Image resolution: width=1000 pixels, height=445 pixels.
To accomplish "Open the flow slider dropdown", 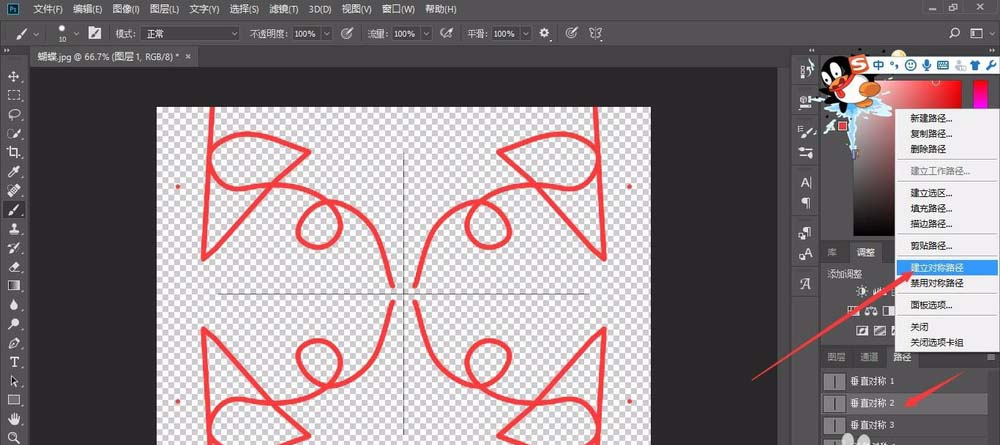I will point(427,33).
